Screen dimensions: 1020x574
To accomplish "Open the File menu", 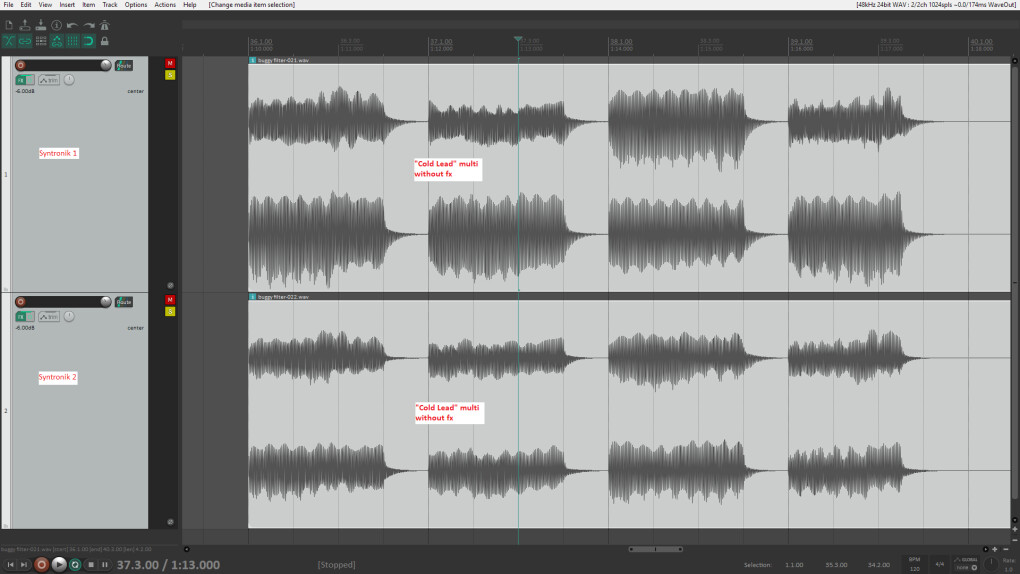I will [x=8, y=5].
